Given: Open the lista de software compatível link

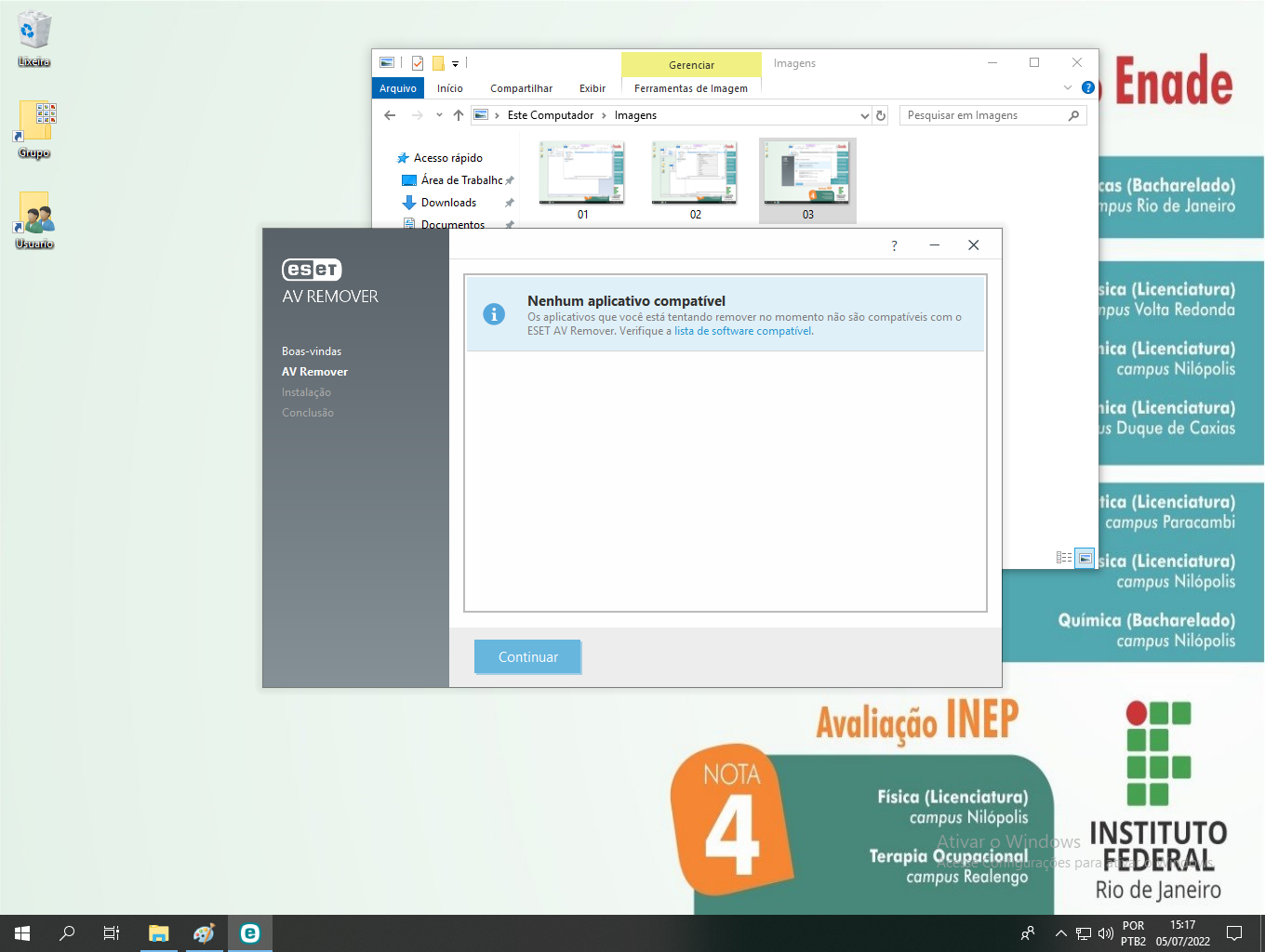Looking at the screenshot, I should [x=742, y=331].
